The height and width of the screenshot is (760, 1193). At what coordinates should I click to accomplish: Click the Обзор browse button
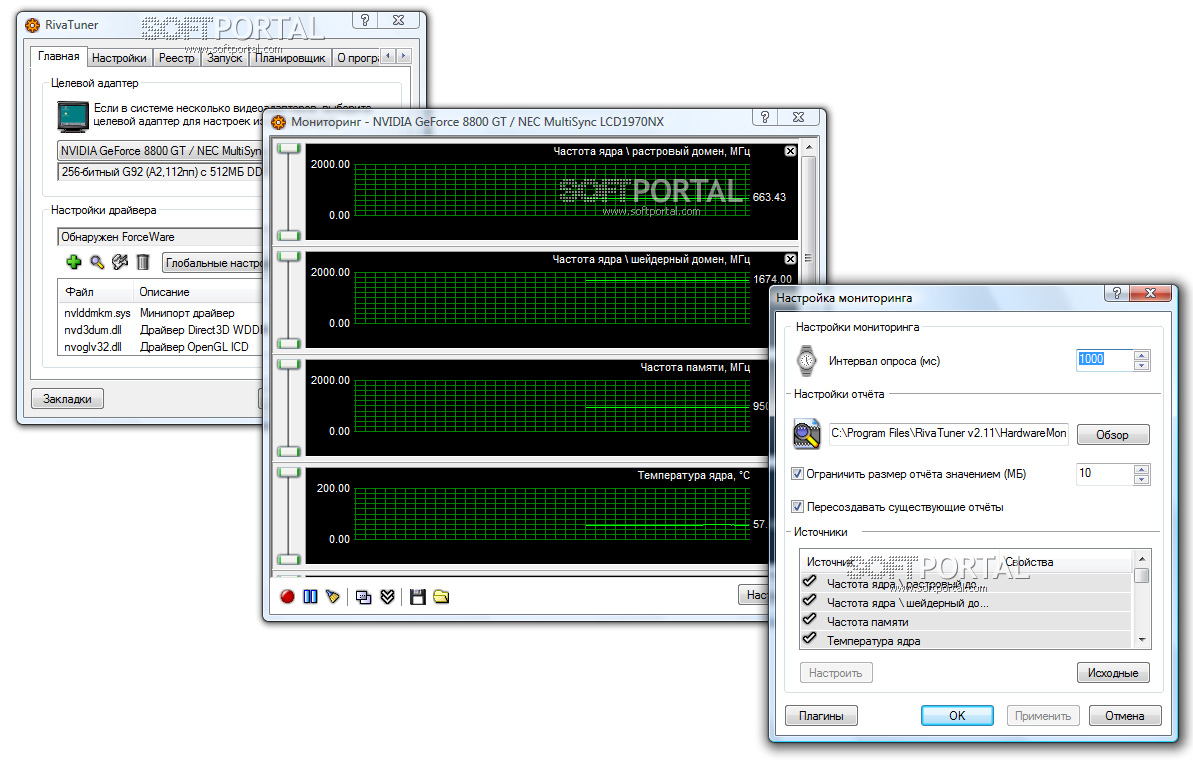1112,434
